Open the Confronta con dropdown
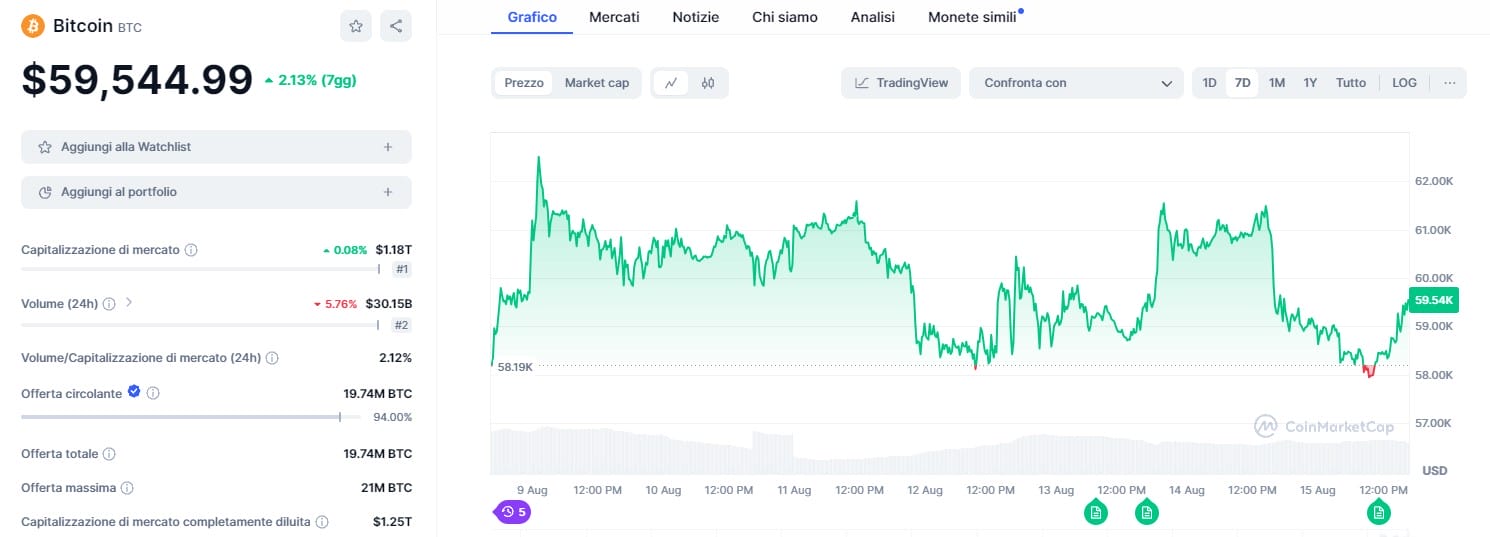The image size is (1490, 537). click(1077, 83)
